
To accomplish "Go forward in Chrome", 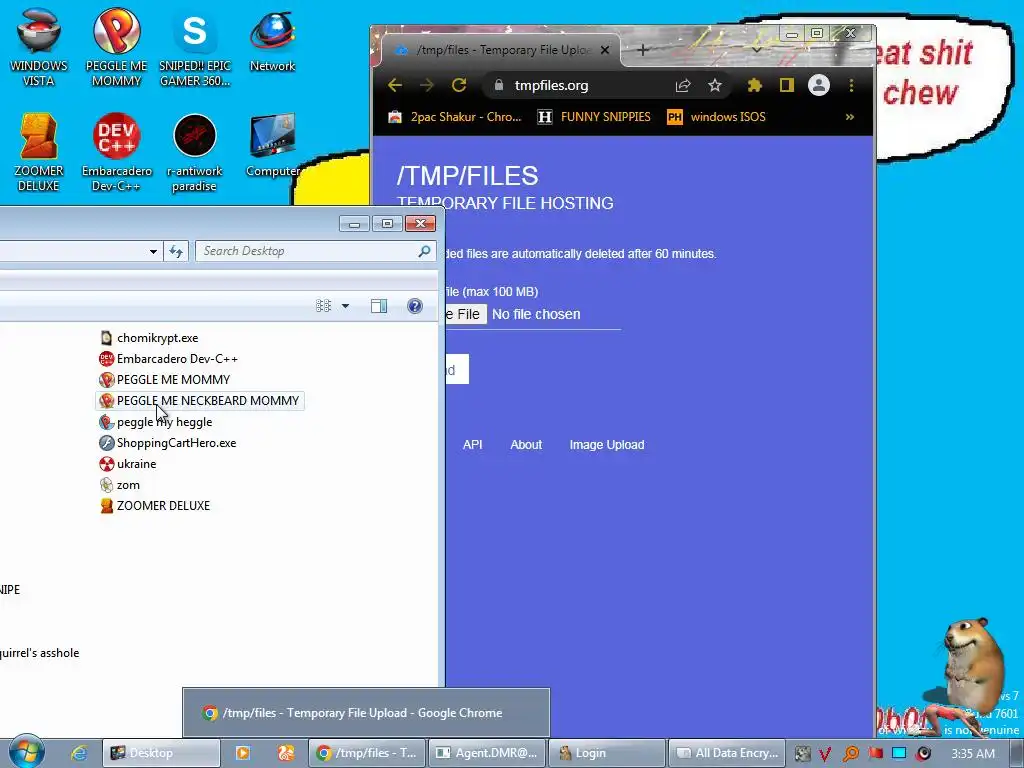I will (x=426, y=86).
